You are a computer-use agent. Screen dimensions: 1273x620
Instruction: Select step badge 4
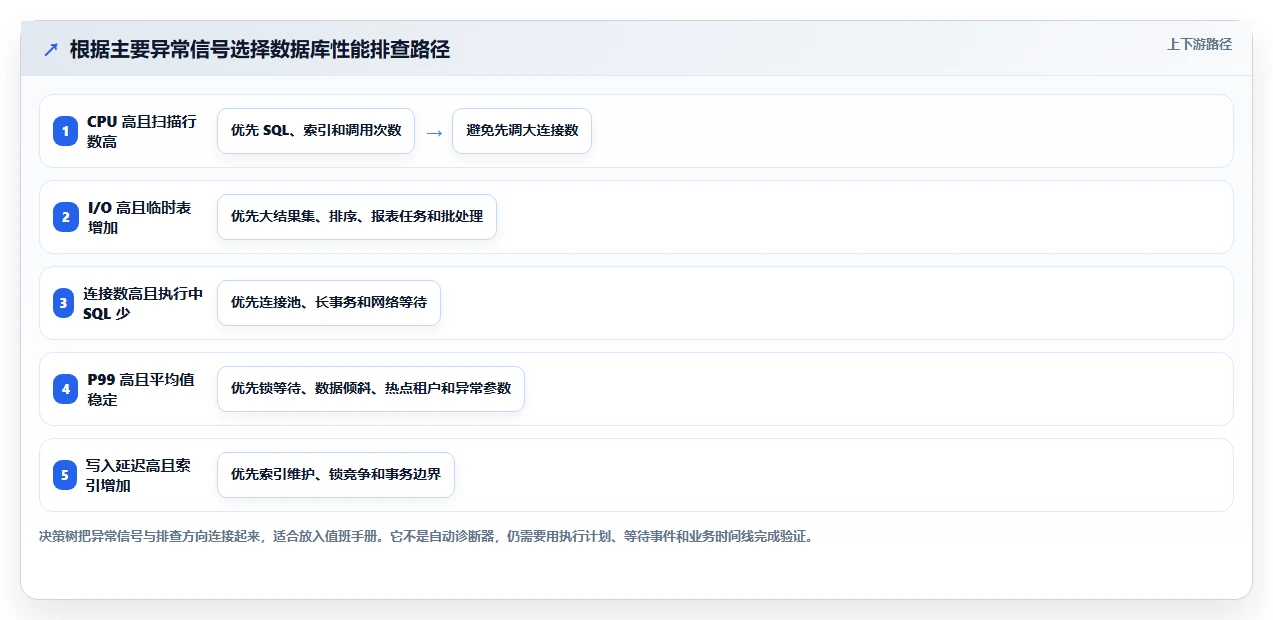pos(65,389)
